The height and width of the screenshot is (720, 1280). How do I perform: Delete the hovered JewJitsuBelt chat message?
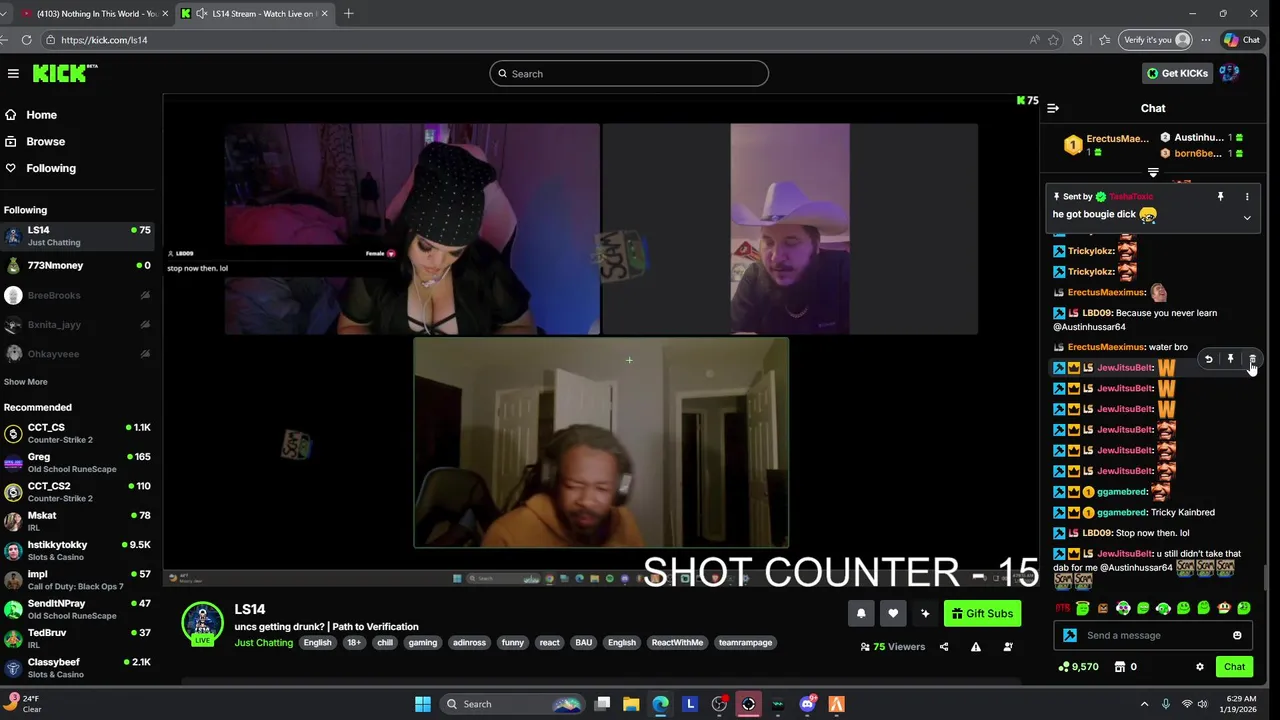[x=1252, y=359]
